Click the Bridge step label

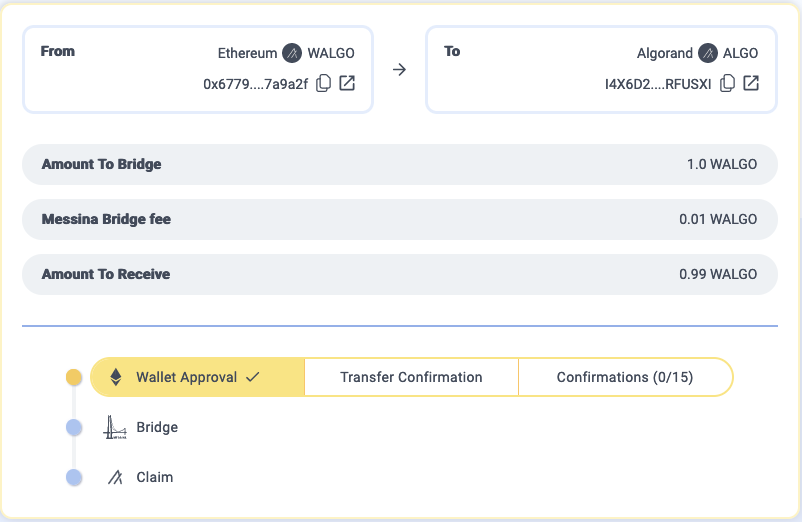point(157,427)
